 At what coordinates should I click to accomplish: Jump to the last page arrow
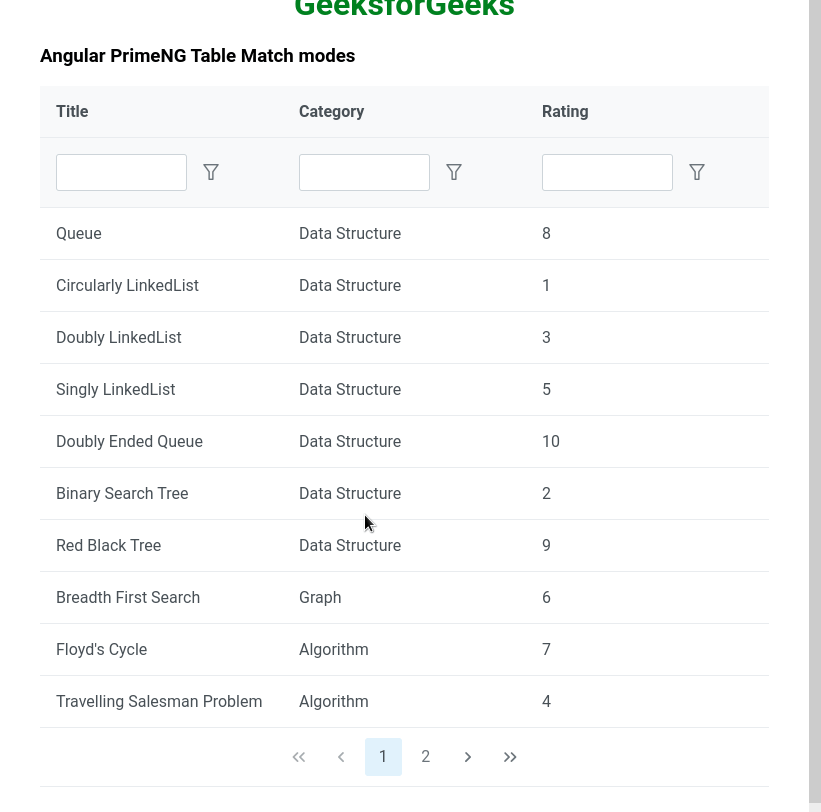tap(510, 757)
